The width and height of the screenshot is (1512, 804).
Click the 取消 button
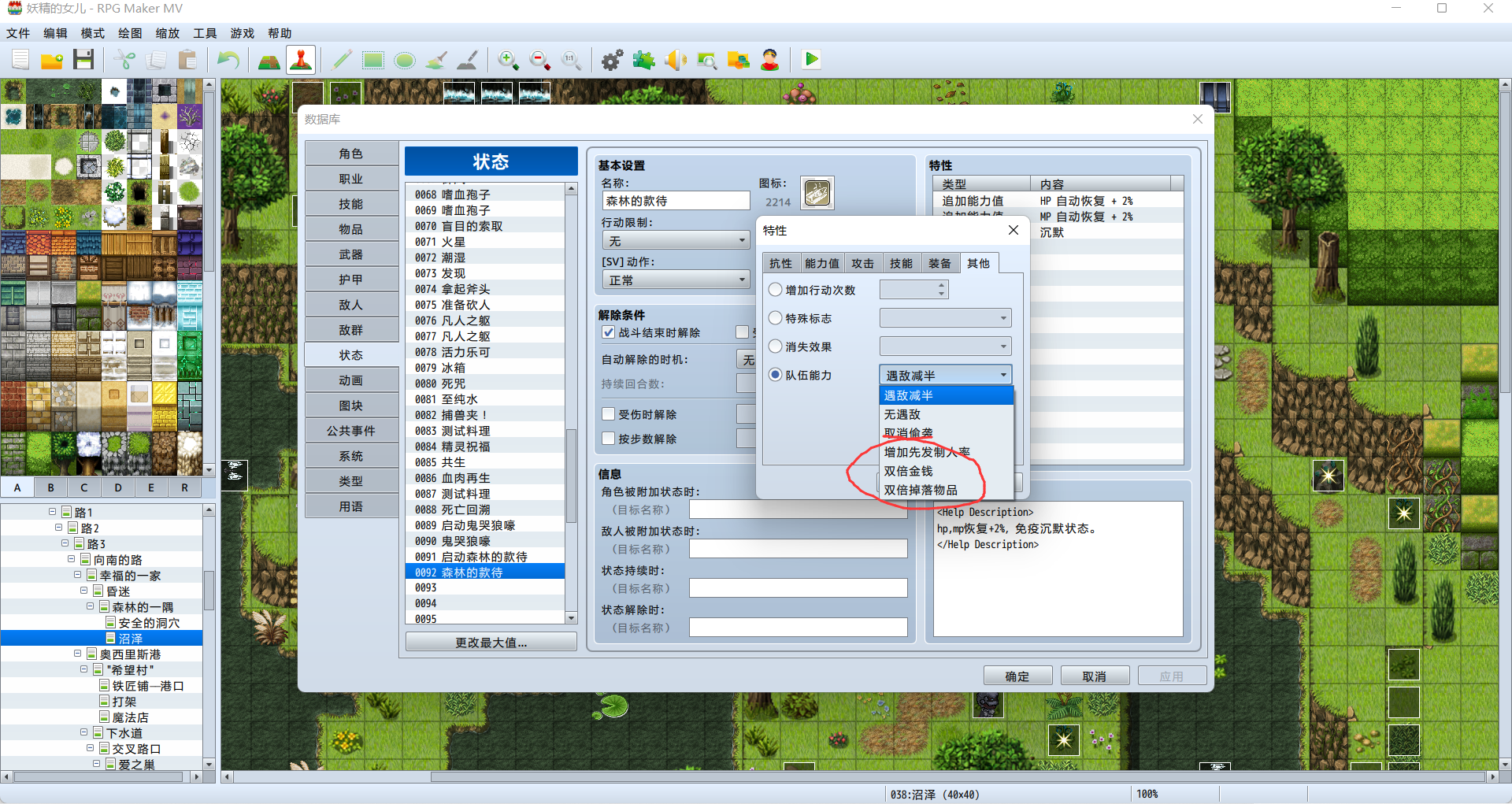pyautogui.click(x=1095, y=676)
